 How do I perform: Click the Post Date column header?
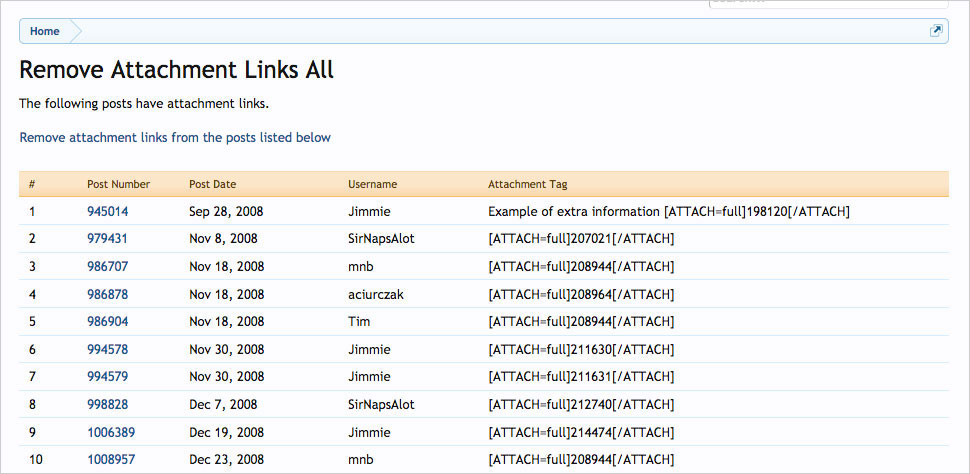click(x=212, y=185)
